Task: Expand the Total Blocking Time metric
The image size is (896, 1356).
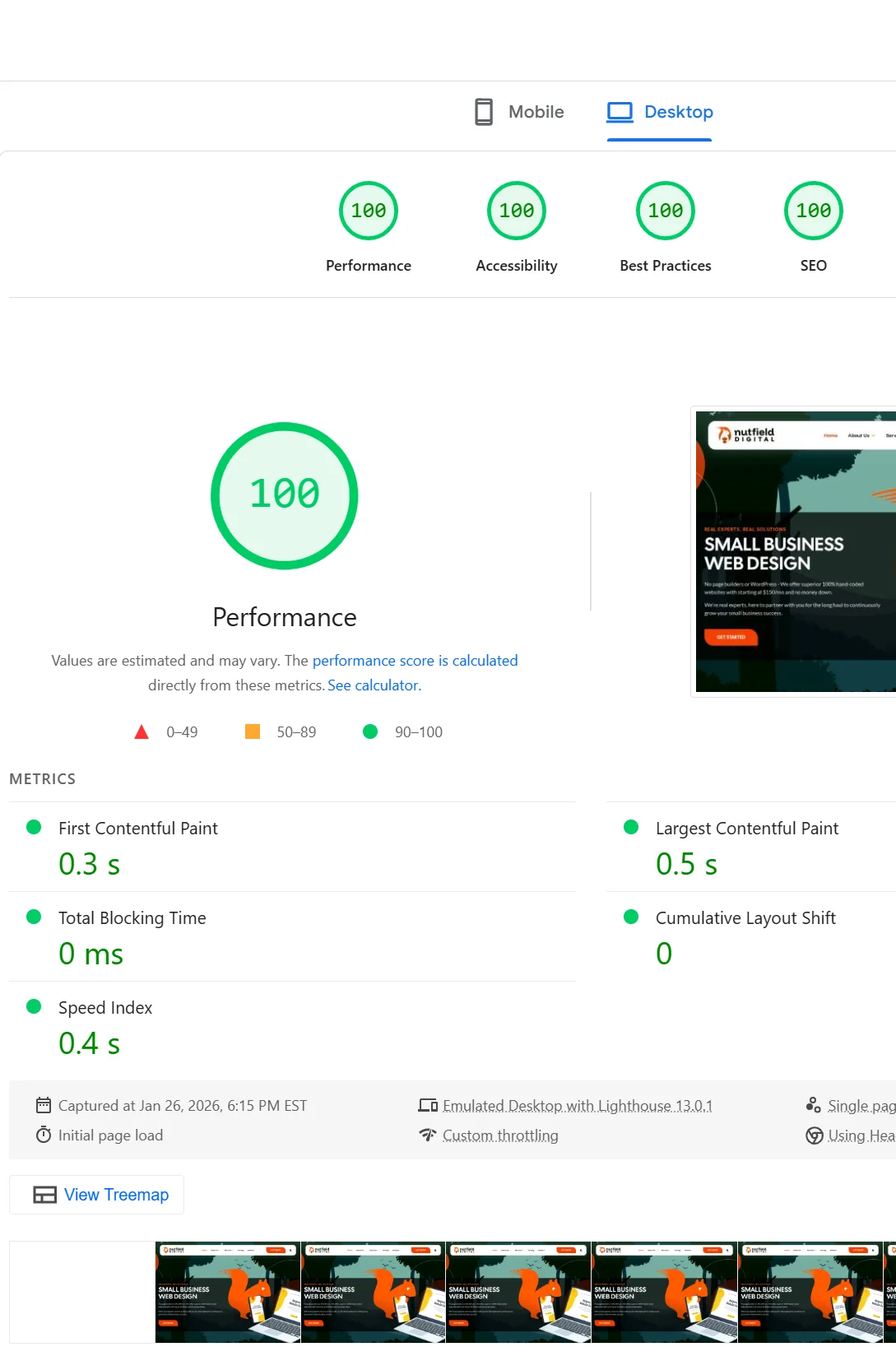Action: pyautogui.click(x=132, y=918)
